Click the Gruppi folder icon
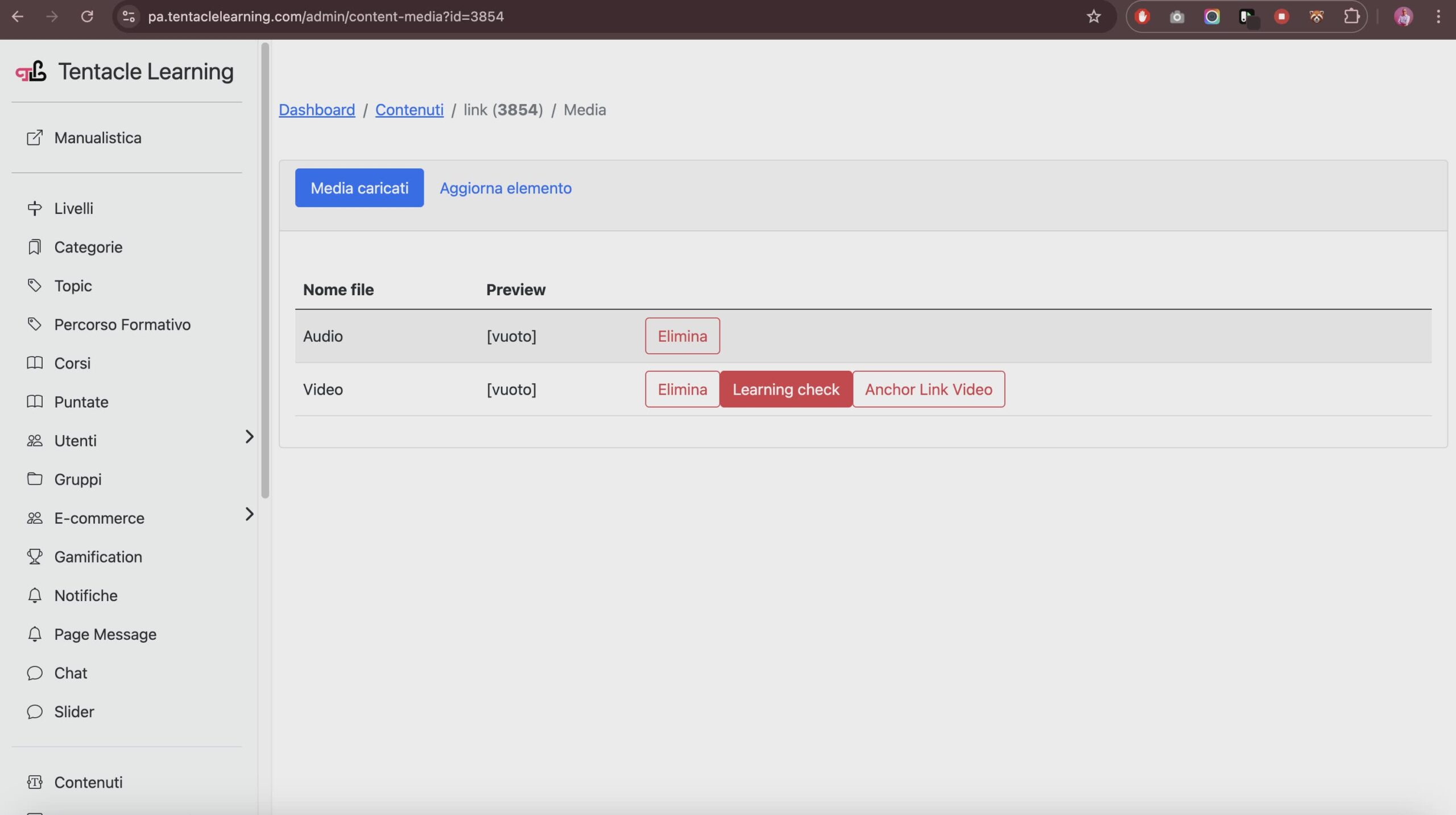 point(35,479)
